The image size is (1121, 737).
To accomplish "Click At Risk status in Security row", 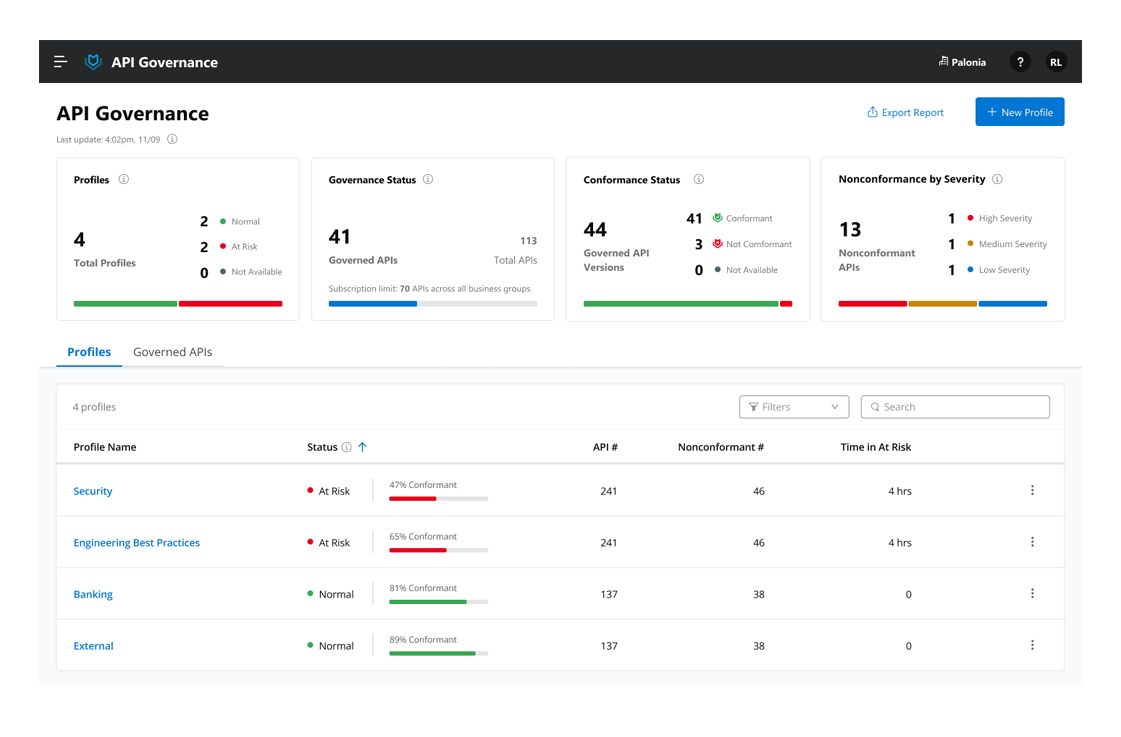I will pyautogui.click(x=329, y=491).
